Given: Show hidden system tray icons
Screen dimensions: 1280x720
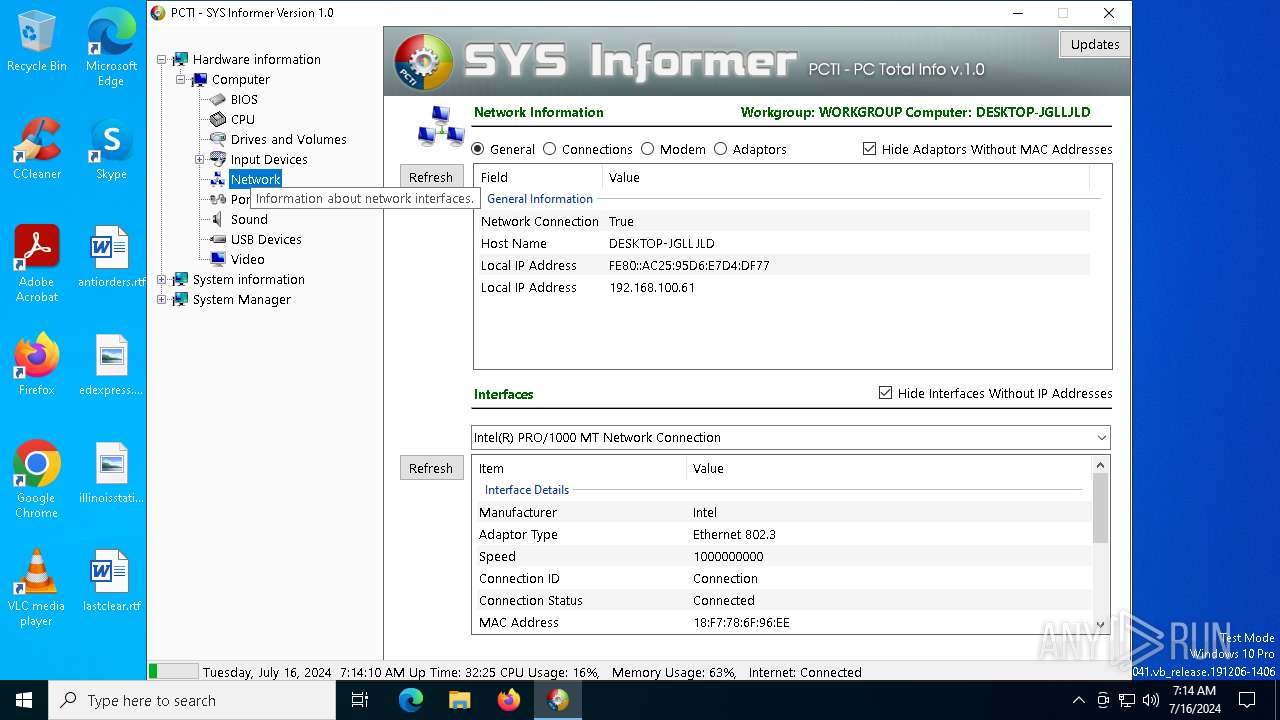Looking at the screenshot, I should [x=1078, y=700].
